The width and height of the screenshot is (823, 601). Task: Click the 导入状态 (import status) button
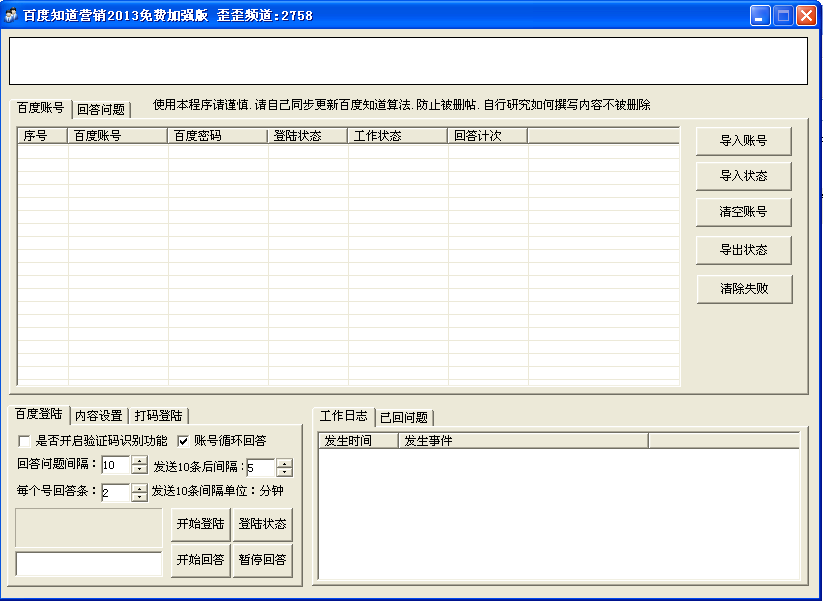click(x=743, y=176)
